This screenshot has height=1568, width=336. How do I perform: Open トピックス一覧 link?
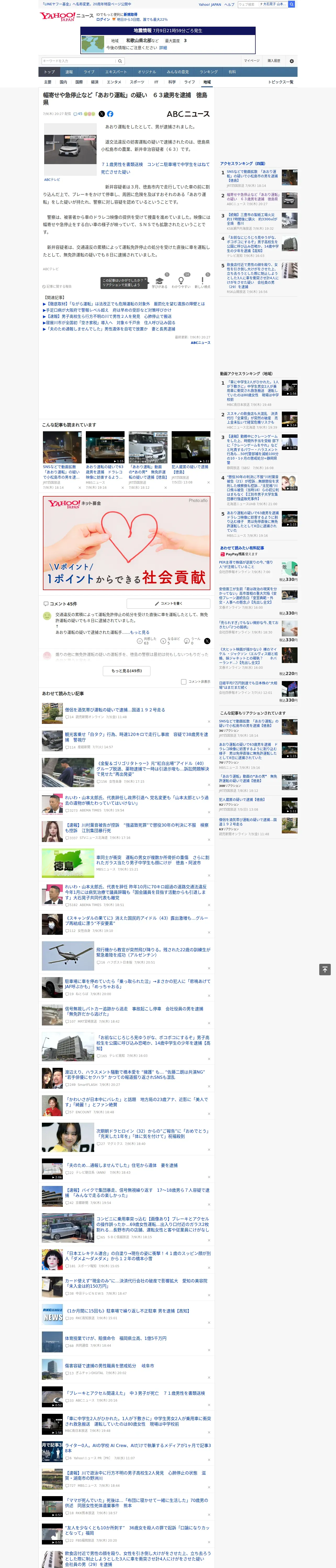281,82
